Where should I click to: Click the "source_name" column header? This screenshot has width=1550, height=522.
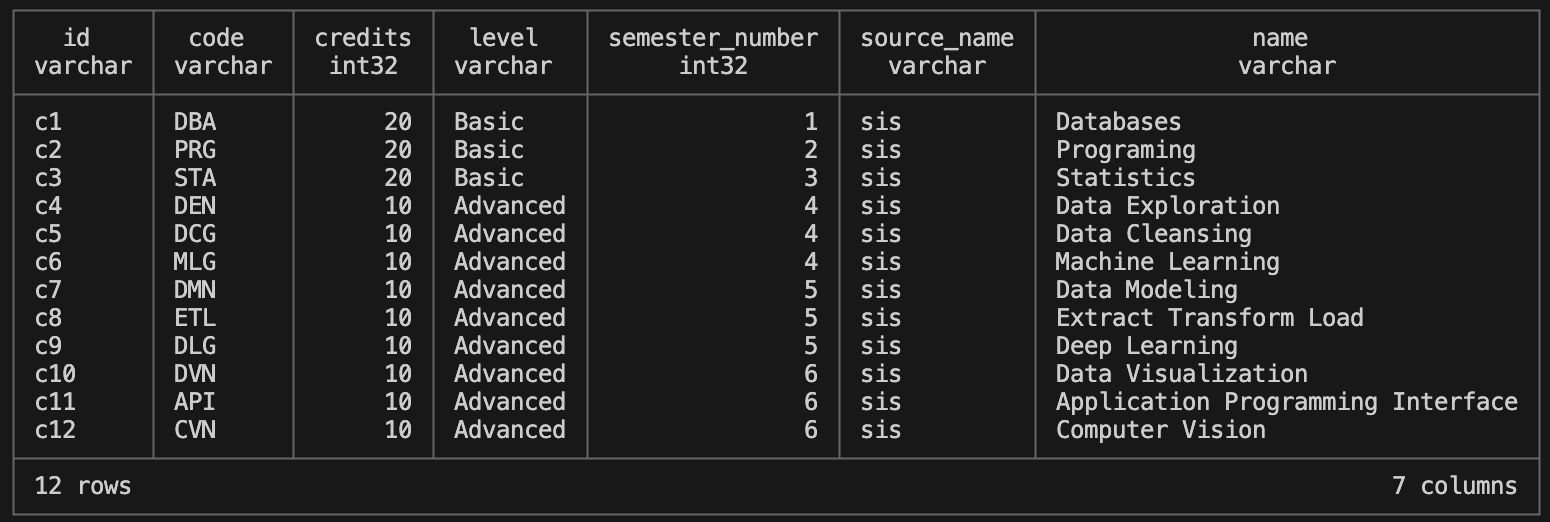tap(937, 38)
